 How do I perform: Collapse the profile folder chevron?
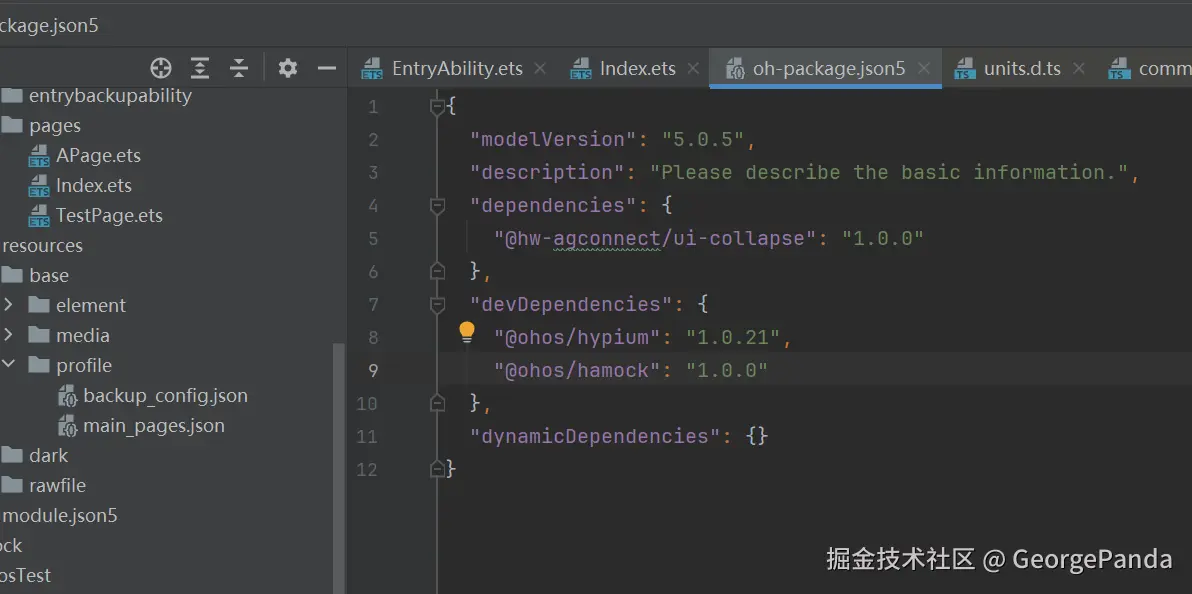click(8, 365)
